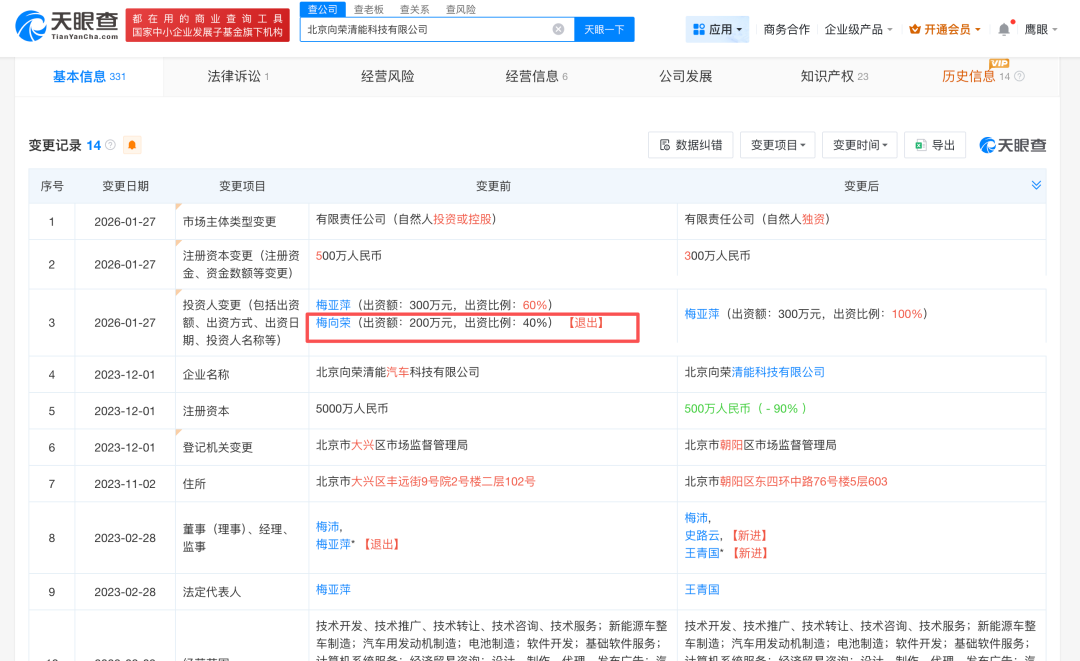The image size is (1080, 661).
Task: Expand the table using the blue double-chevron
Action: (x=1037, y=186)
